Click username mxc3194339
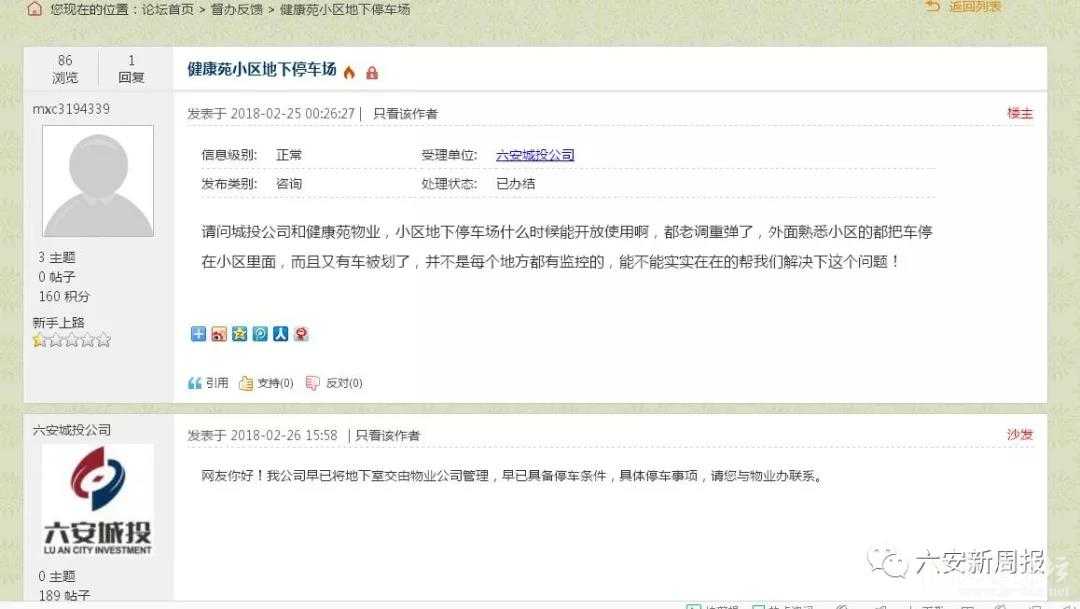The width and height of the screenshot is (1080, 609). pyautogui.click(x=71, y=109)
